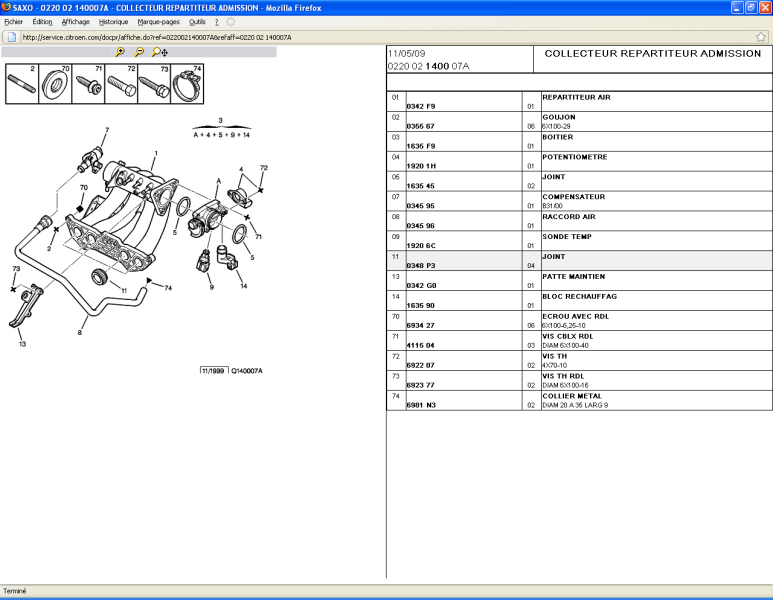This screenshot has width=773, height=600.
Task: Click part number 0342 F9
Action: [x=421, y=106]
